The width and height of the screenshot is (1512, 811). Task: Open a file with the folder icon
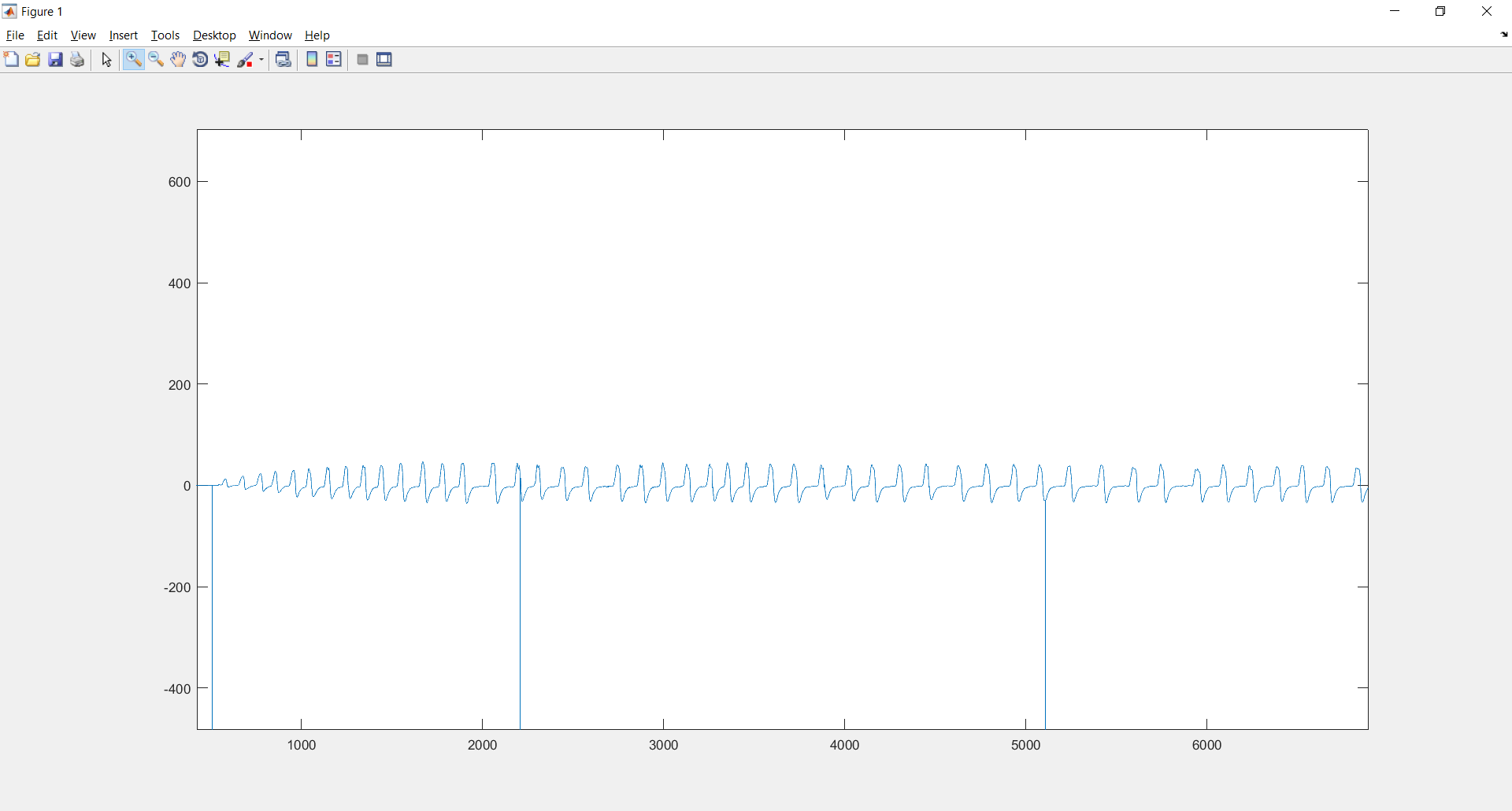point(33,60)
